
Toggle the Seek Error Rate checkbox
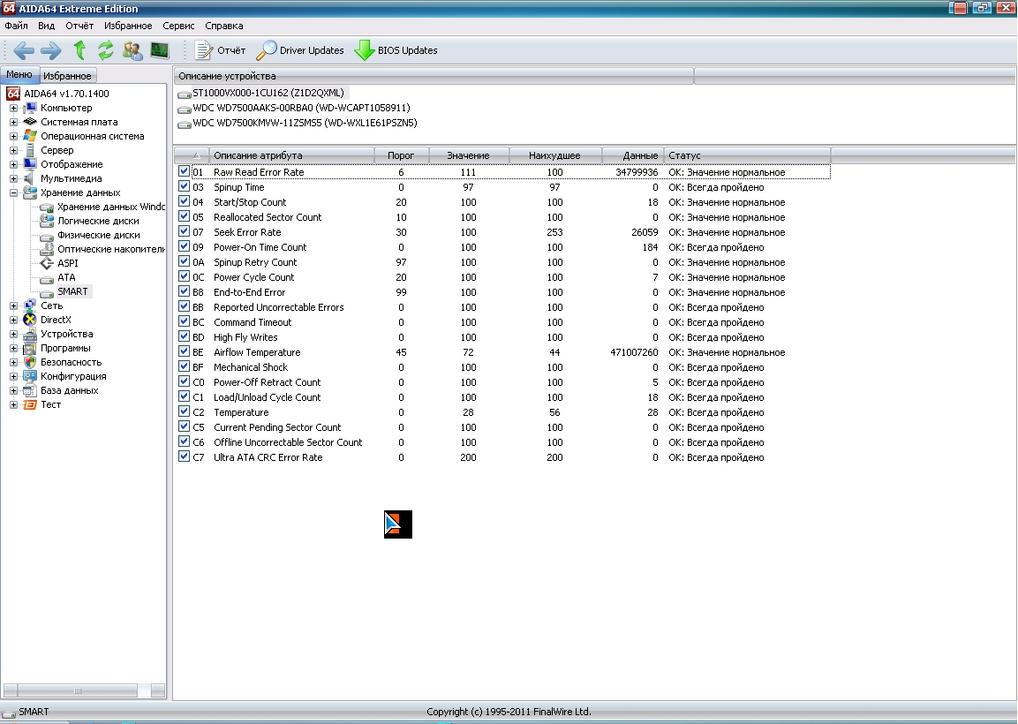click(x=184, y=231)
